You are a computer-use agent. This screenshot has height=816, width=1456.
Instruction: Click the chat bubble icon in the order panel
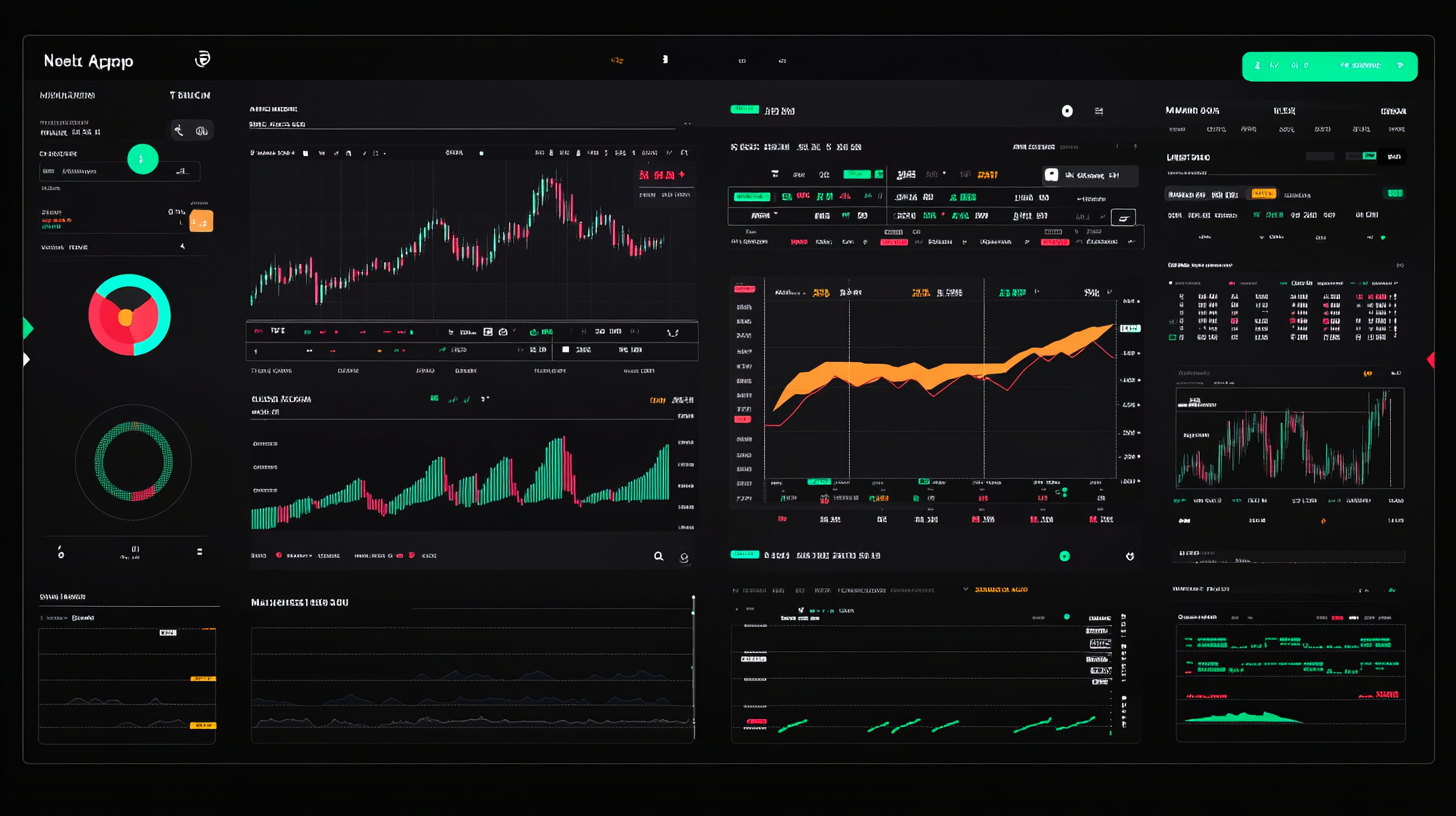coord(1051,176)
